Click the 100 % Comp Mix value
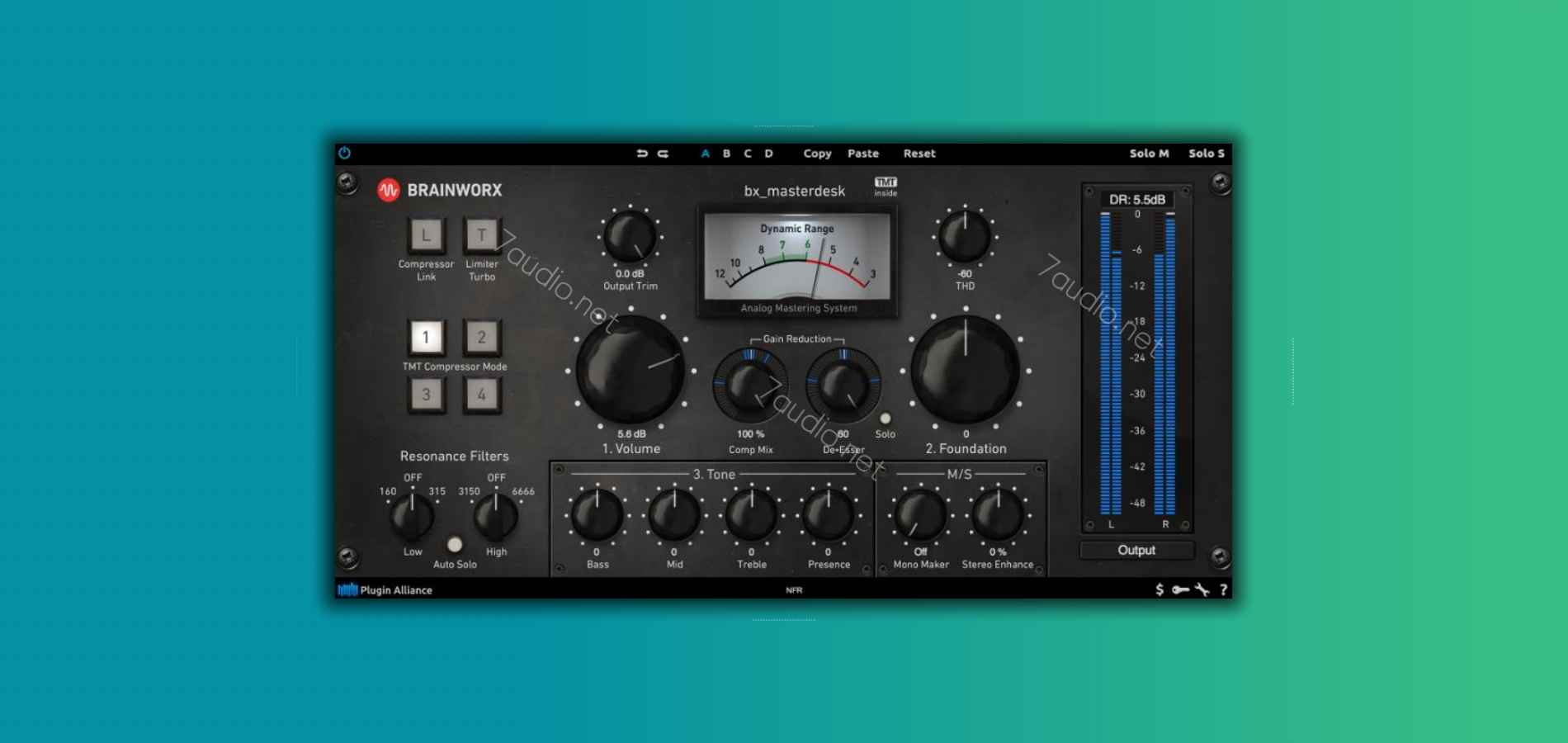This screenshot has width=1568, height=743. [x=750, y=433]
